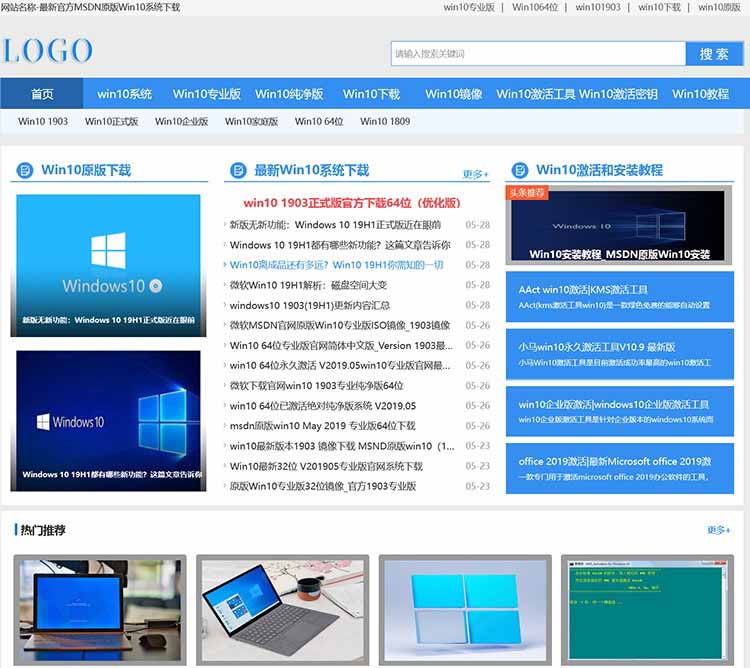The width and height of the screenshot is (750, 668).
Task: Click the icon beside Win10原版下载 heading
Action: click(24, 170)
